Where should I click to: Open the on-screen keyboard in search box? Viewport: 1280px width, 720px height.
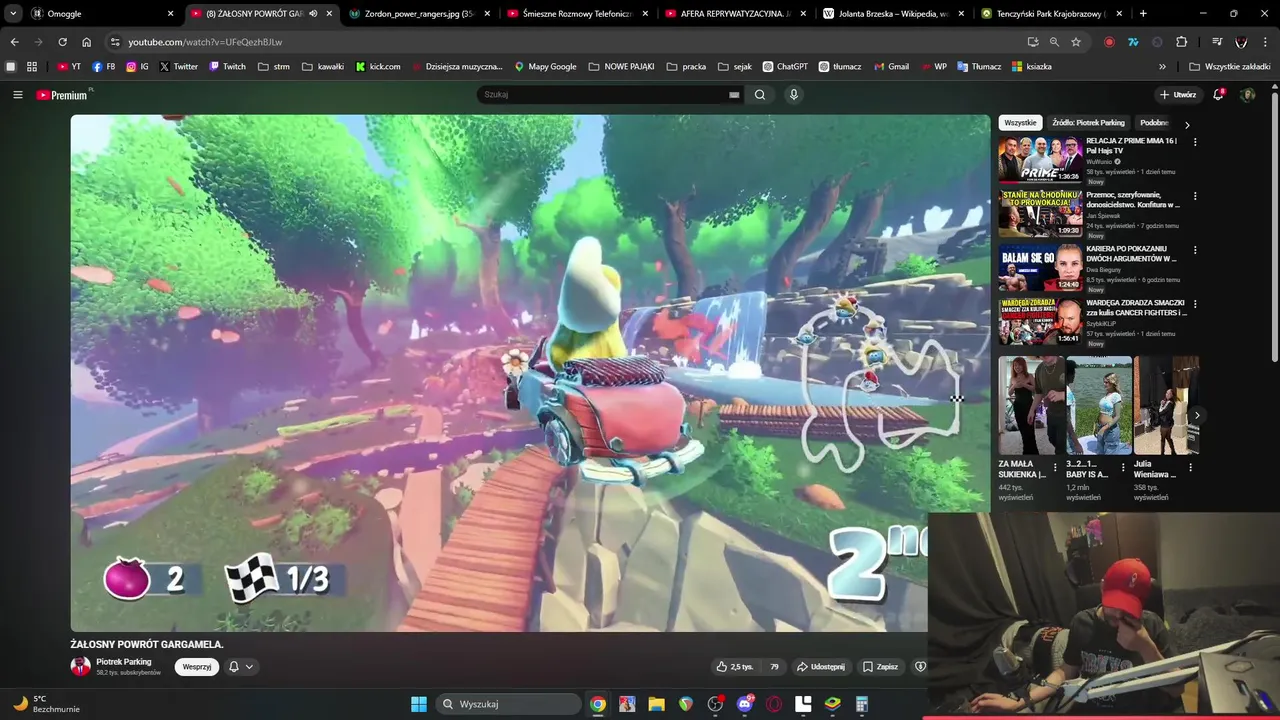pyautogui.click(x=734, y=95)
